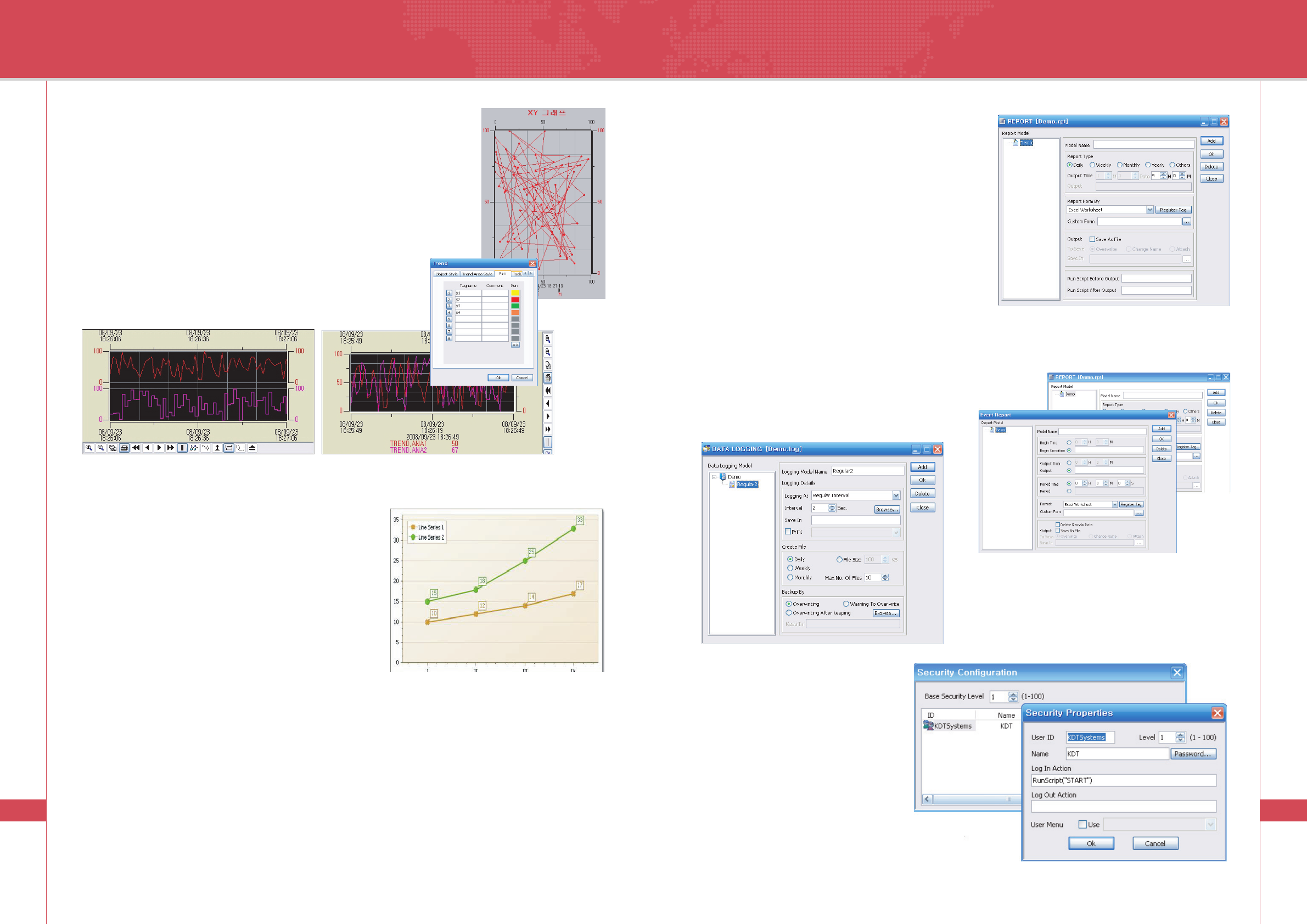Collapse the Demo tree node in Data Logging
This screenshot has width=1307, height=924.
click(x=714, y=477)
